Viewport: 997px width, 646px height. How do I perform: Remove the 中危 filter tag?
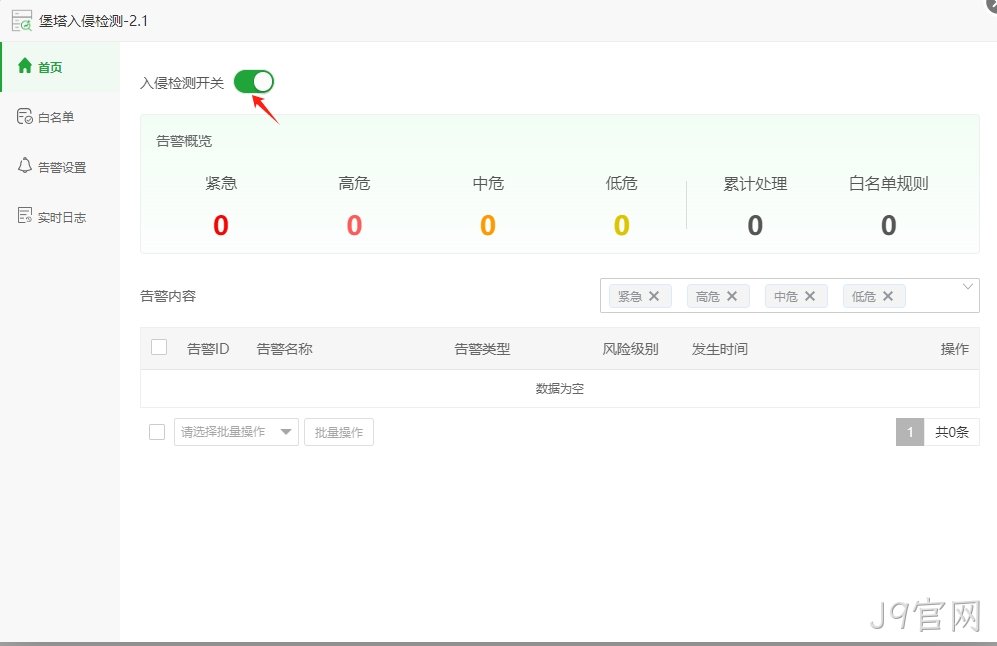[810, 296]
